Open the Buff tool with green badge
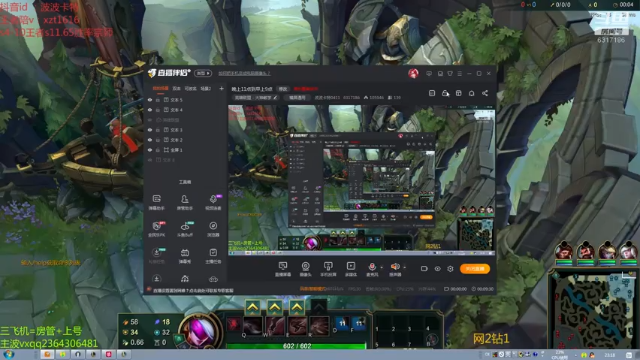 184,229
